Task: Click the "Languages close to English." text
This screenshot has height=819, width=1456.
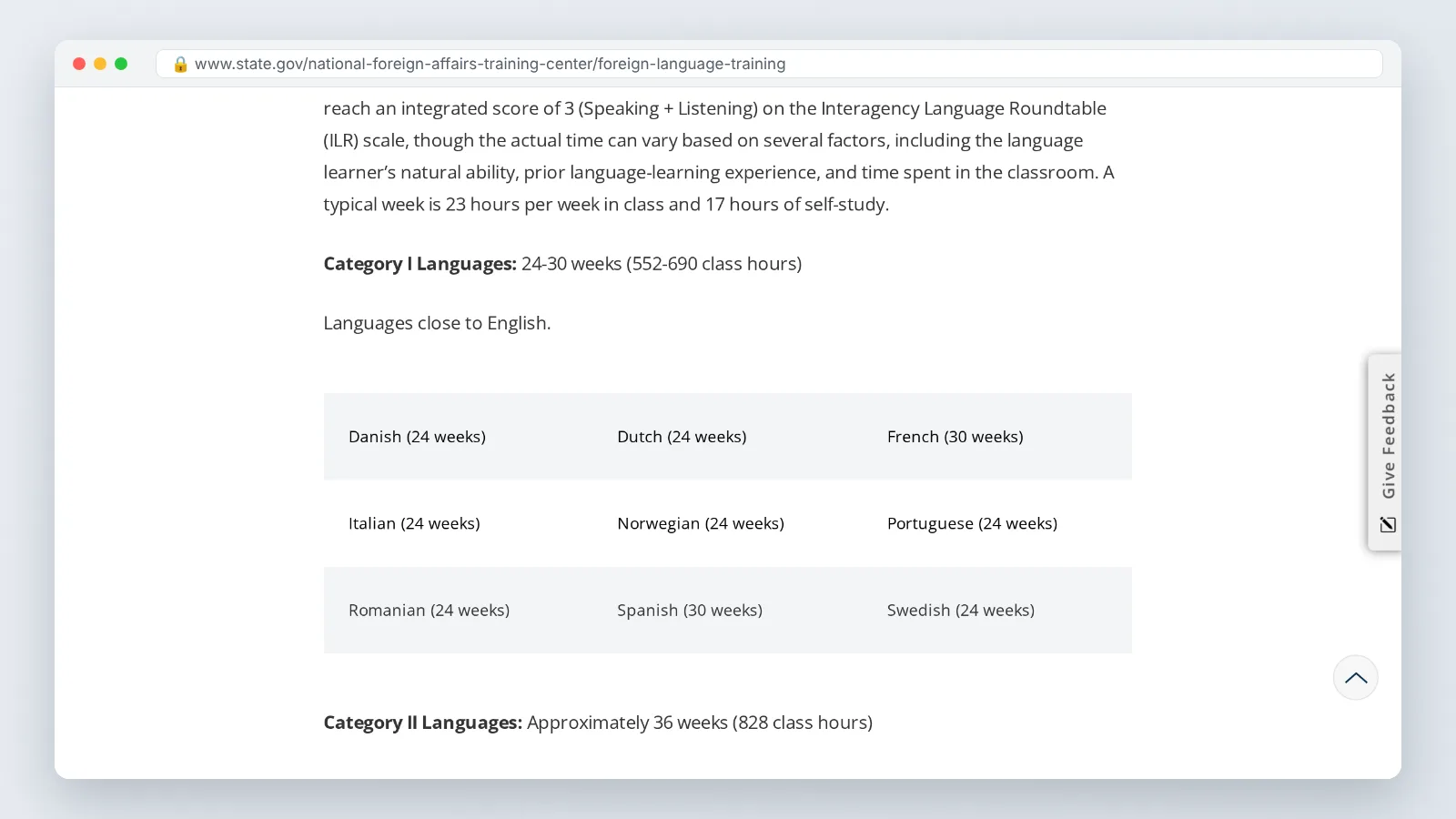Action: [437, 323]
